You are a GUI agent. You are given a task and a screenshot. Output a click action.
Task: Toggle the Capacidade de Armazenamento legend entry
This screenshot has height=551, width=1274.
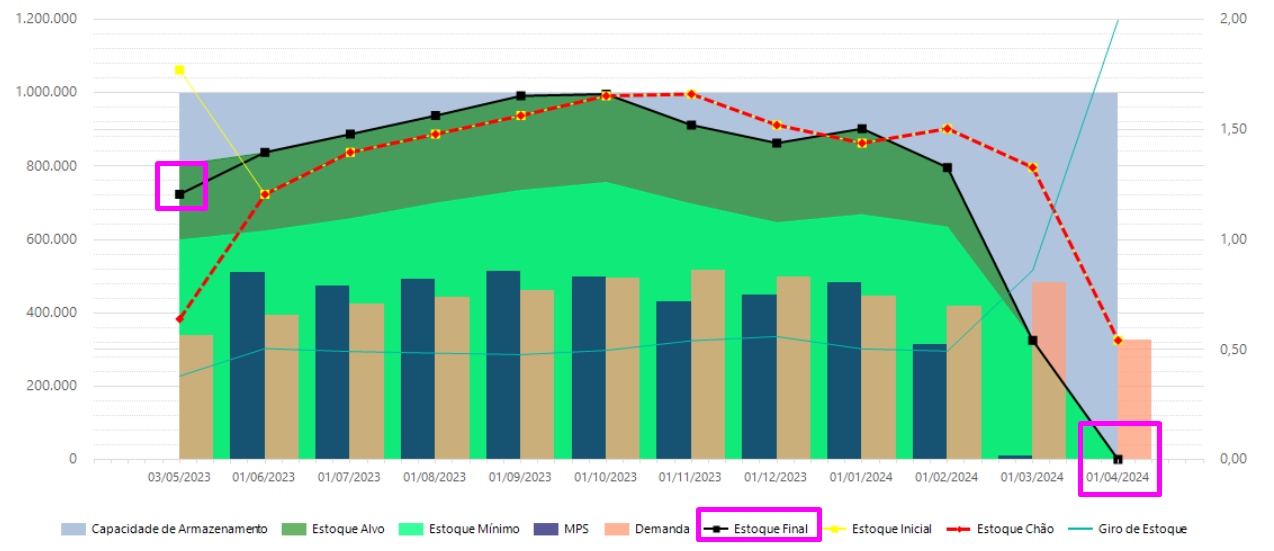pyautogui.click(x=164, y=529)
